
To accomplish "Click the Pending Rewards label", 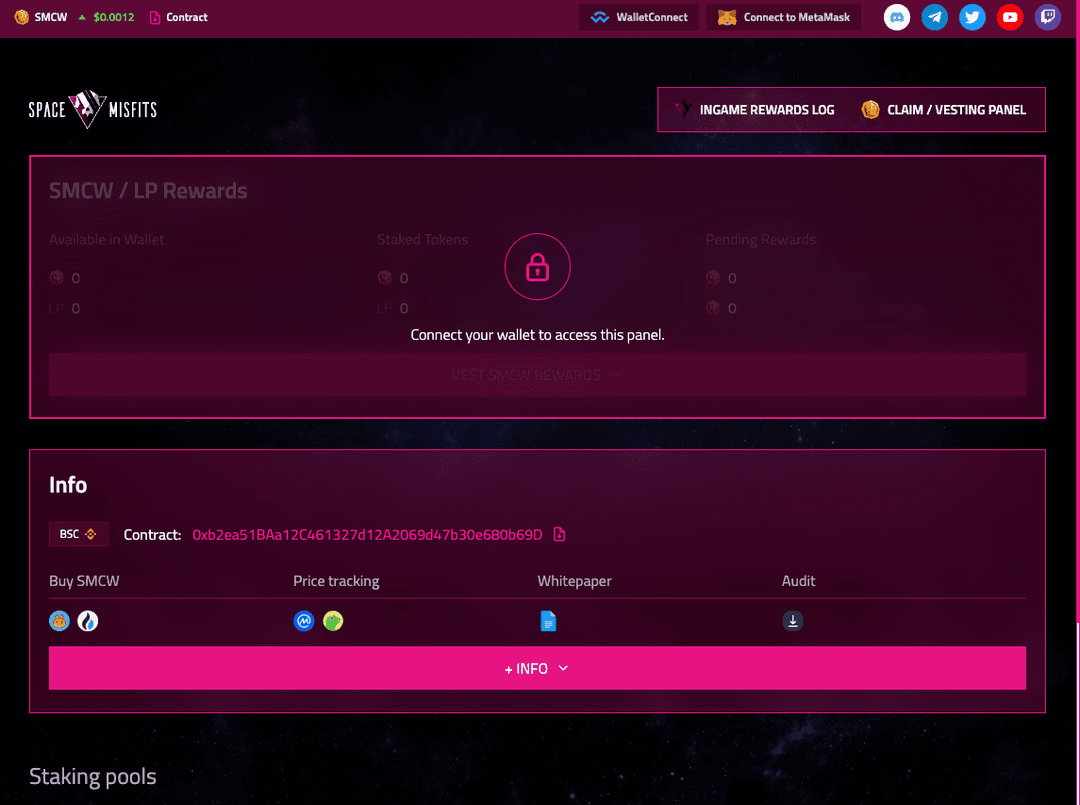I will (x=760, y=240).
